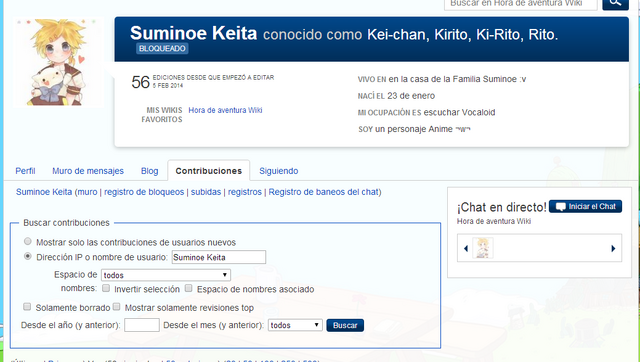
Task: Click the 'escuchar Vocaloid' occupation text
Action: click(x=459, y=112)
